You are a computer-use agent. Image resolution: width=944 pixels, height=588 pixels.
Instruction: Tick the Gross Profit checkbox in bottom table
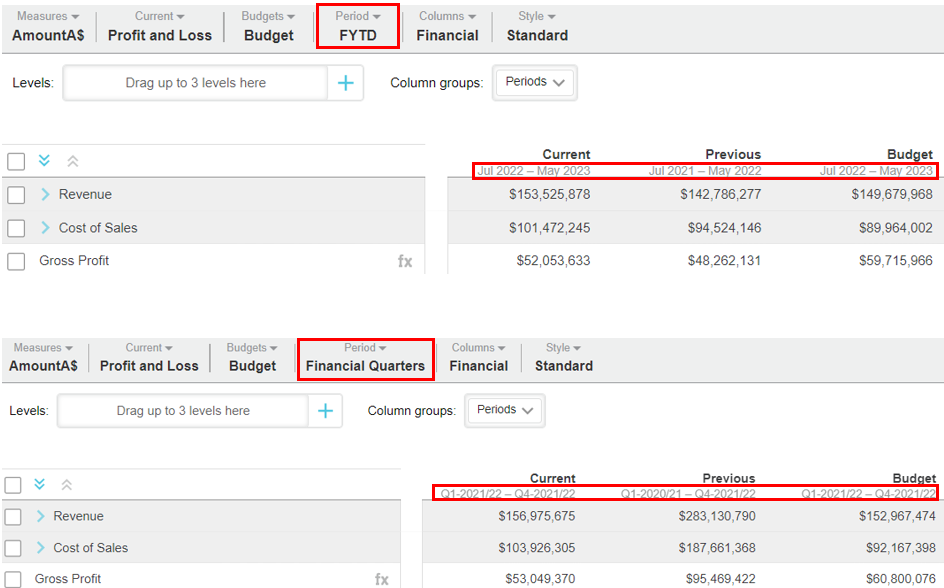coord(13,579)
